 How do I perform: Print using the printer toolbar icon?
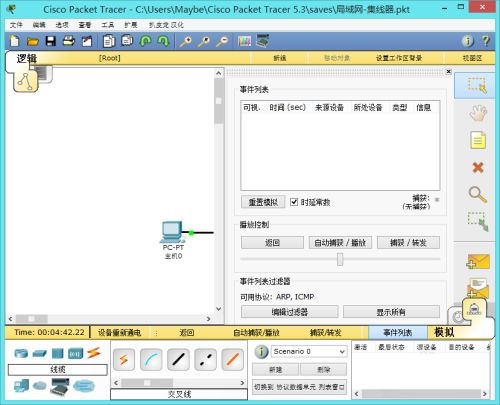tap(69, 41)
